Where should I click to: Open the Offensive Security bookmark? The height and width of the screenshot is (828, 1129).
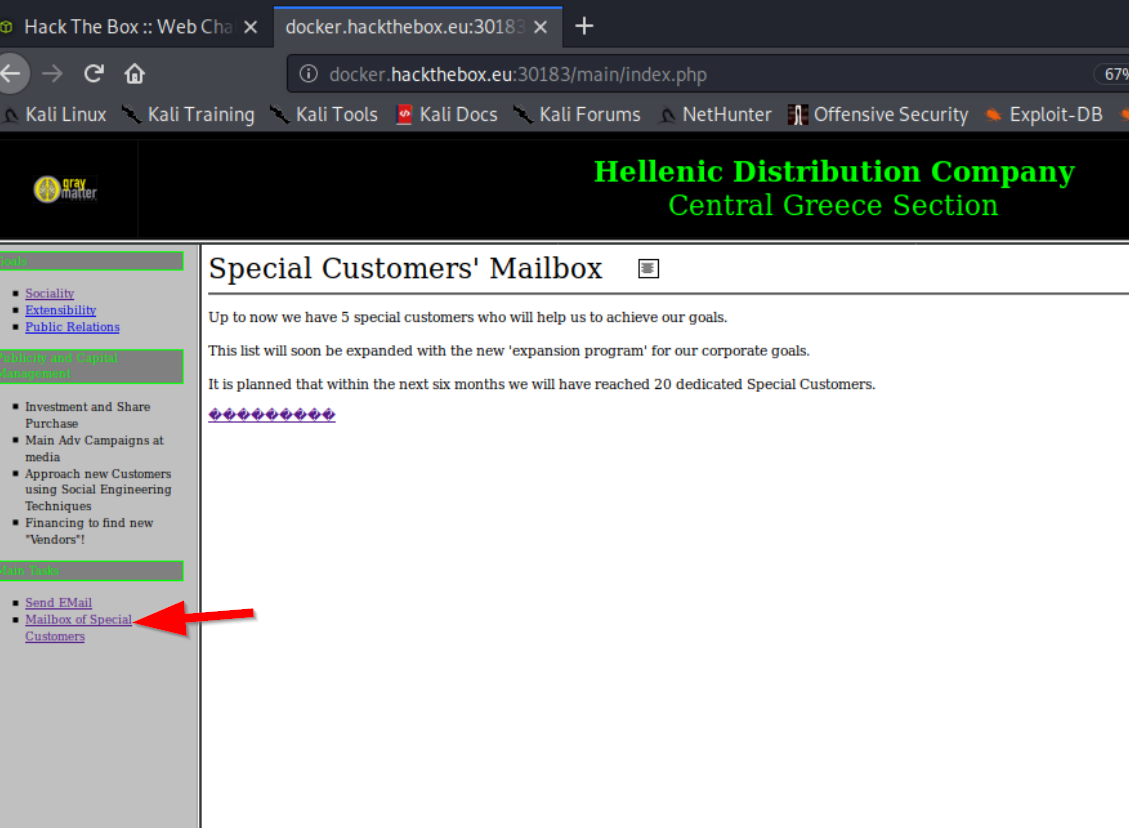pyautogui.click(x=878, y=115)
